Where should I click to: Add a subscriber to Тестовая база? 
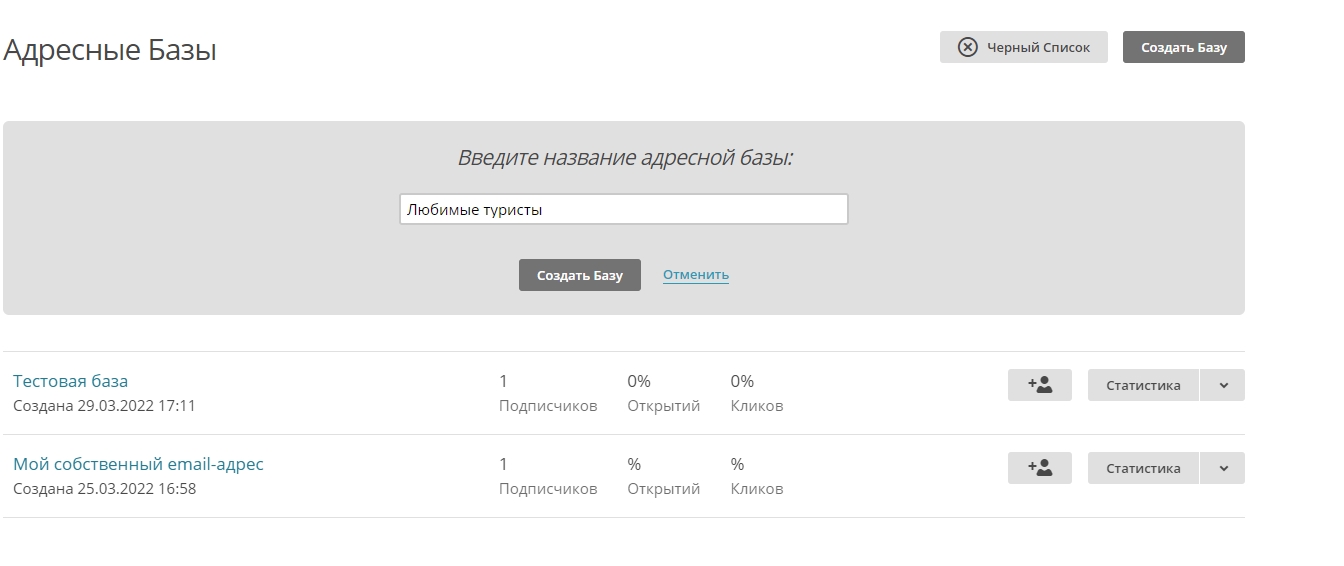pyautogui.click(x=1039, y=385)
